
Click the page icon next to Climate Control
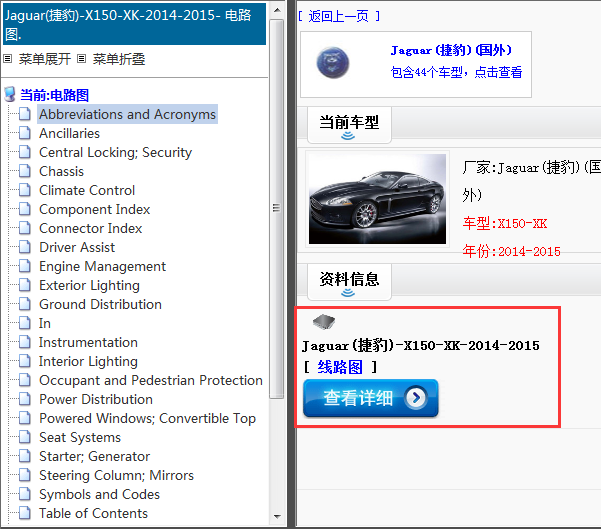[x=25, y=190]
